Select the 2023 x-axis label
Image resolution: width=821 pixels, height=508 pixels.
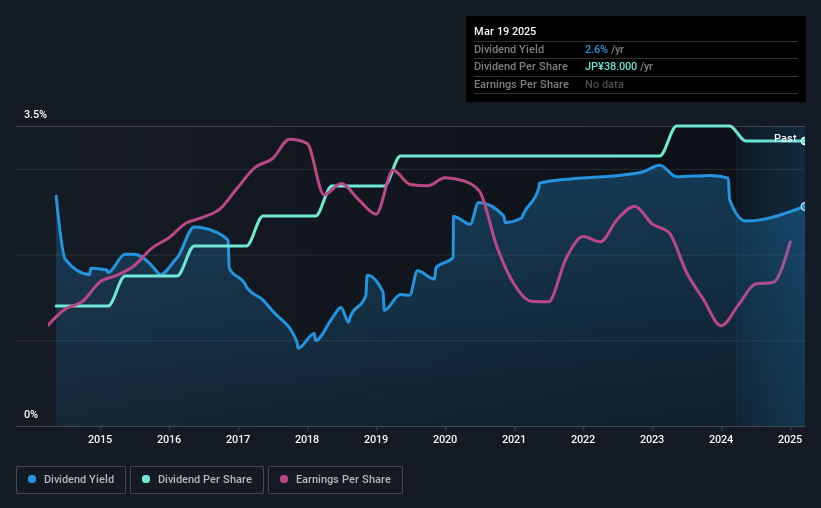coord(652,439)
